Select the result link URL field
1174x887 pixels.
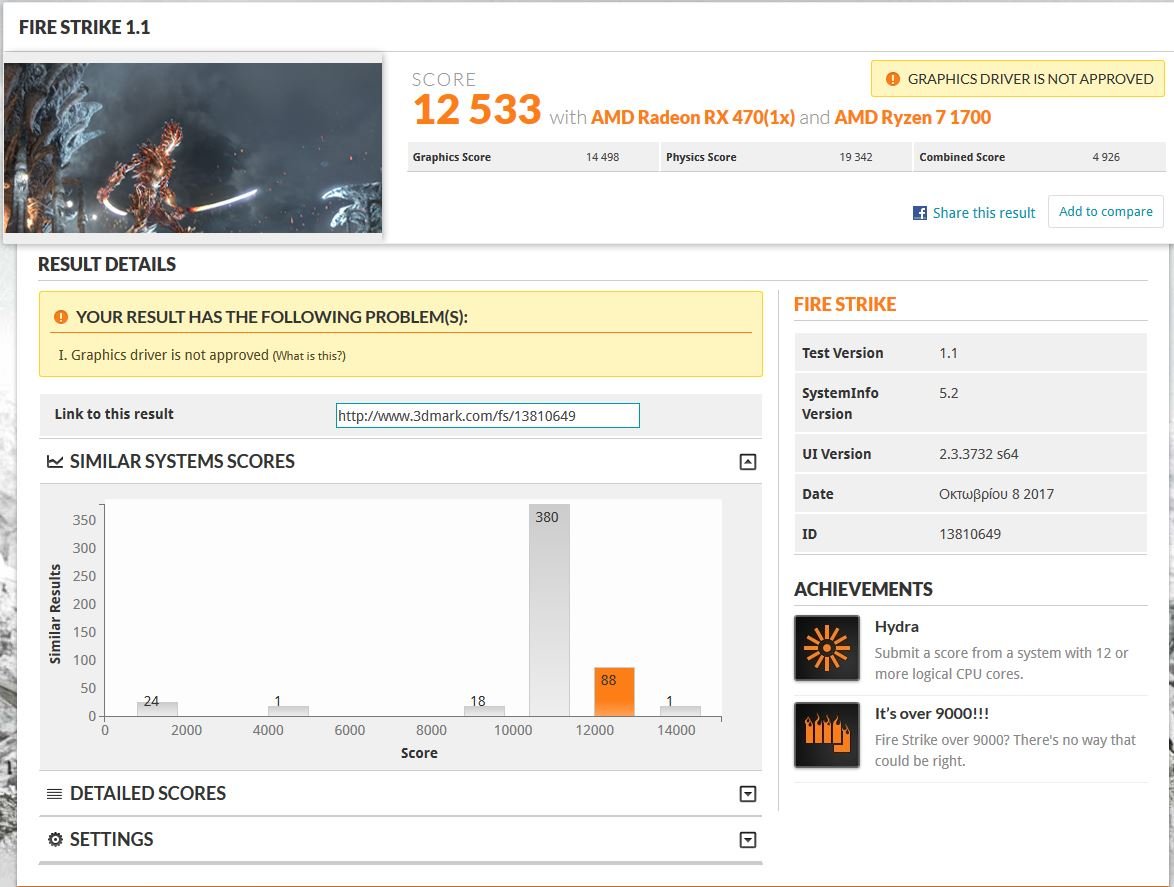(x=487, y=415)
